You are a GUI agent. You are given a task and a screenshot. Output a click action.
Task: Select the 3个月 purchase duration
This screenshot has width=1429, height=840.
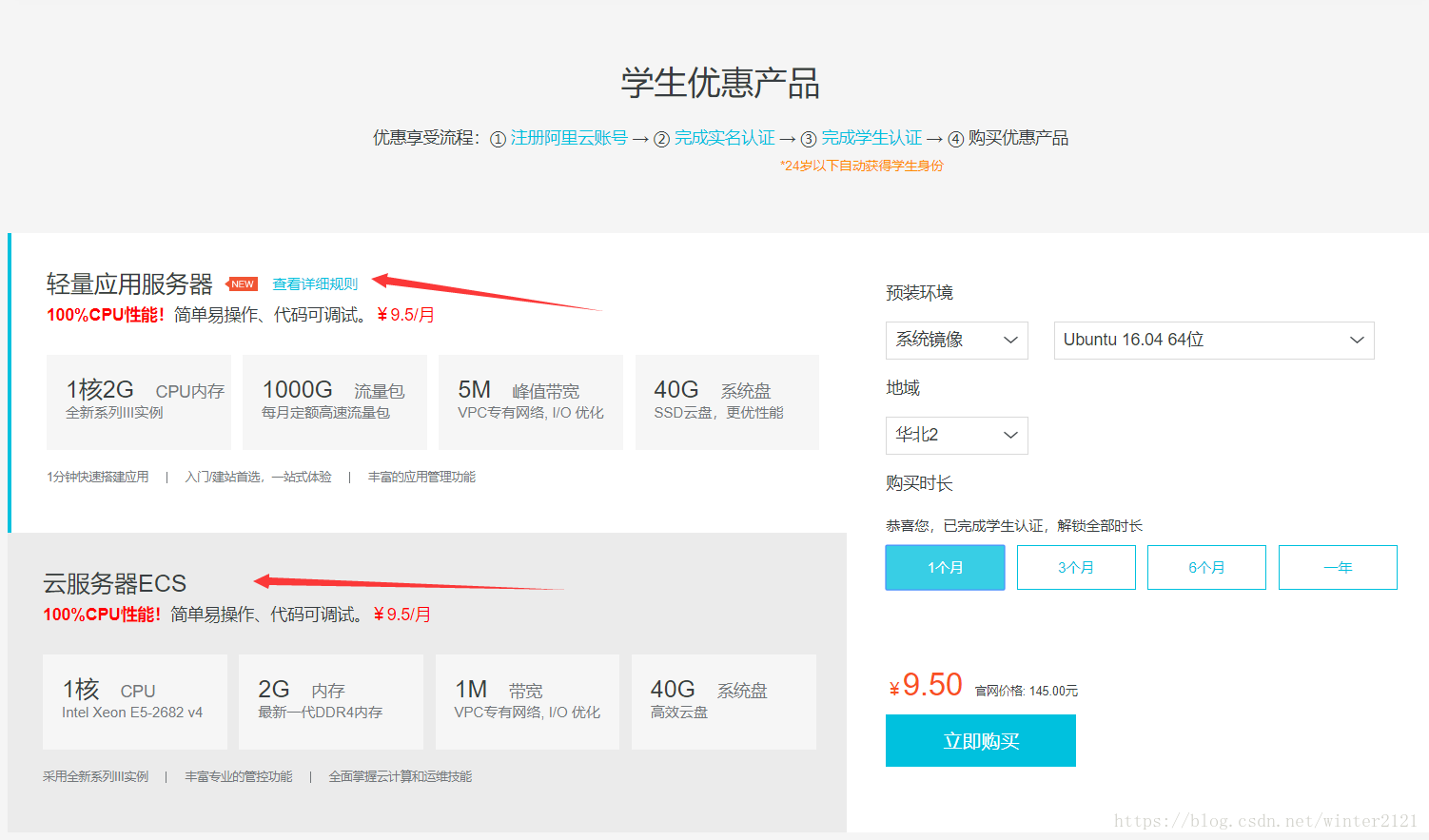point(1076,567)
